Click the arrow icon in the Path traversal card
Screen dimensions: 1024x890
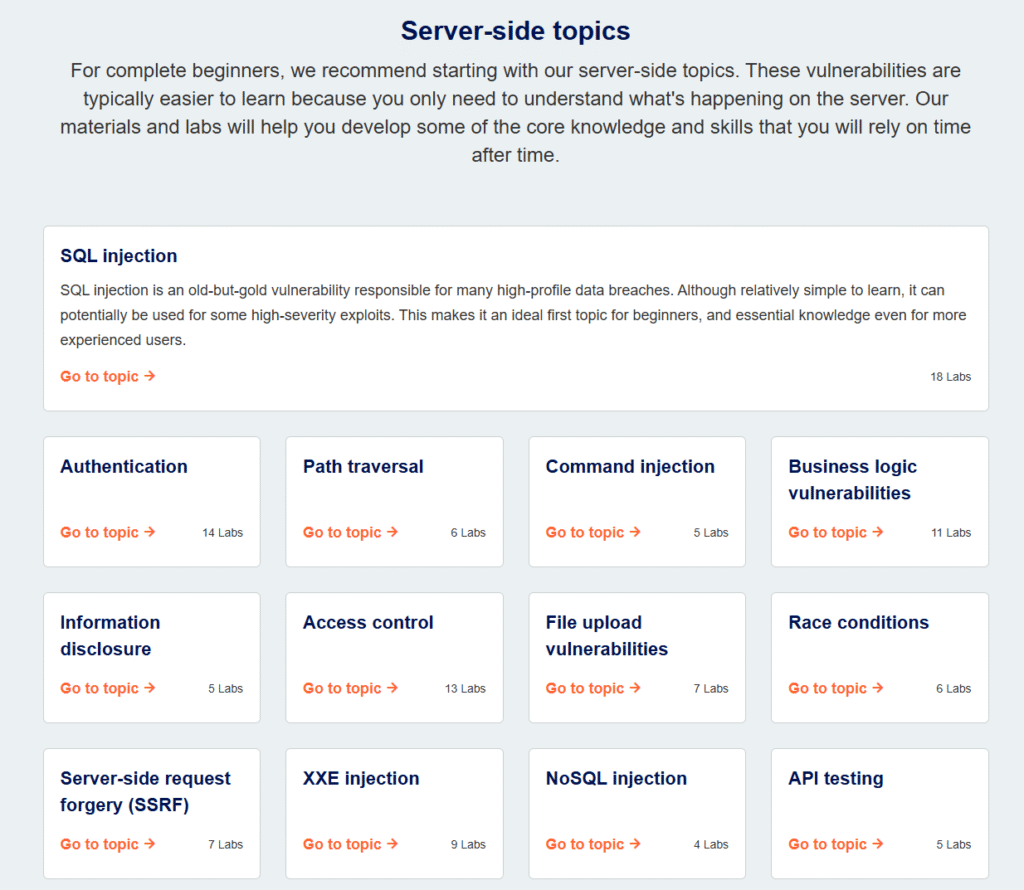click(x=393, y=533)
